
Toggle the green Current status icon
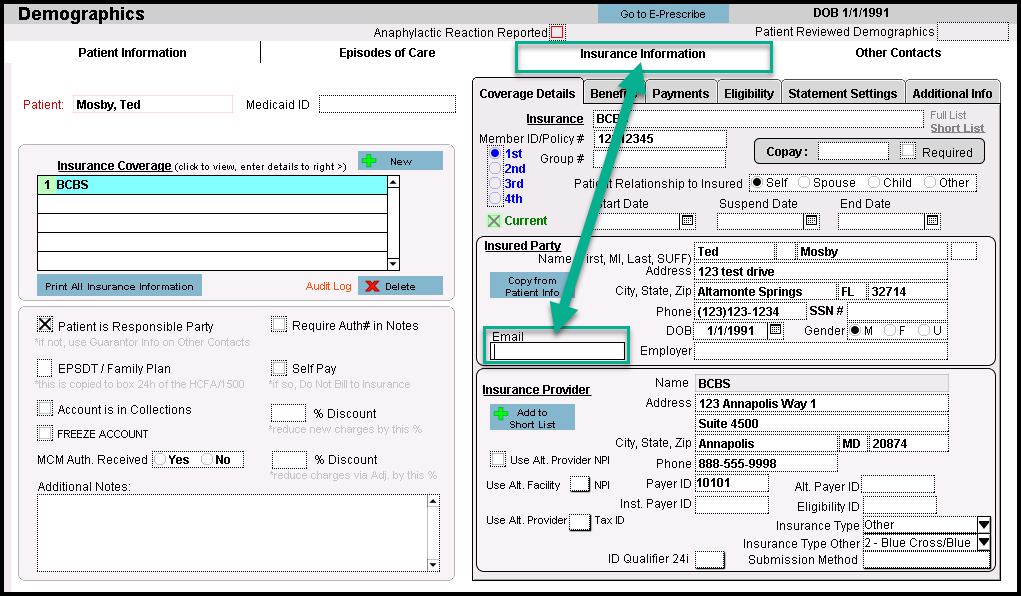coord(493,221)
